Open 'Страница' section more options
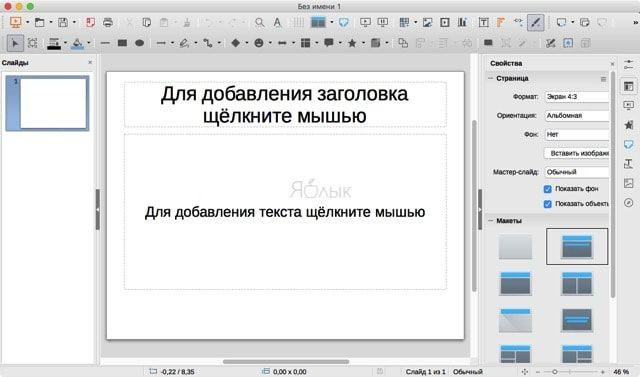The height and width of the screenshot is (377, 640). click(603, 79)
